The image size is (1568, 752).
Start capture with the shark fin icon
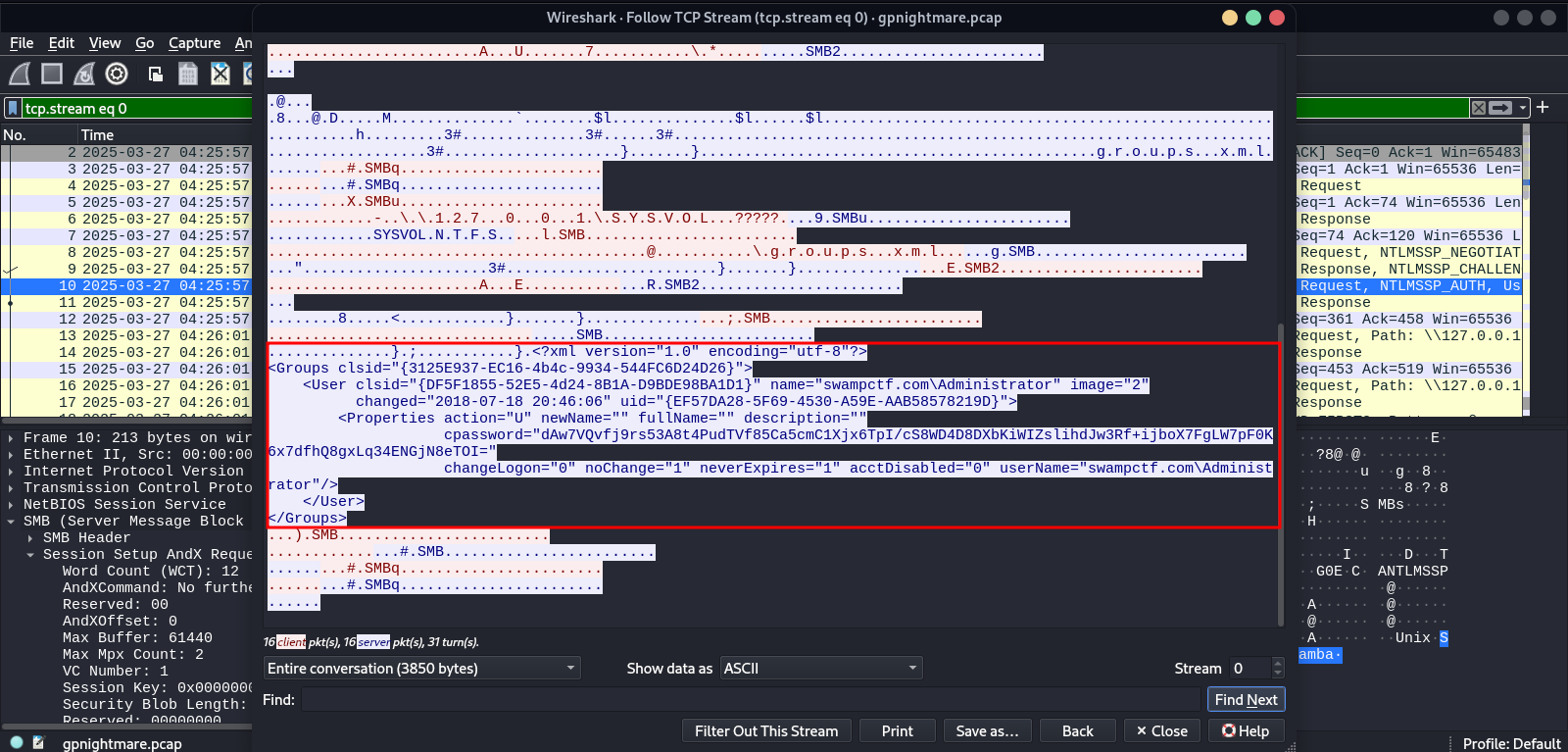[x=20, y=74]
